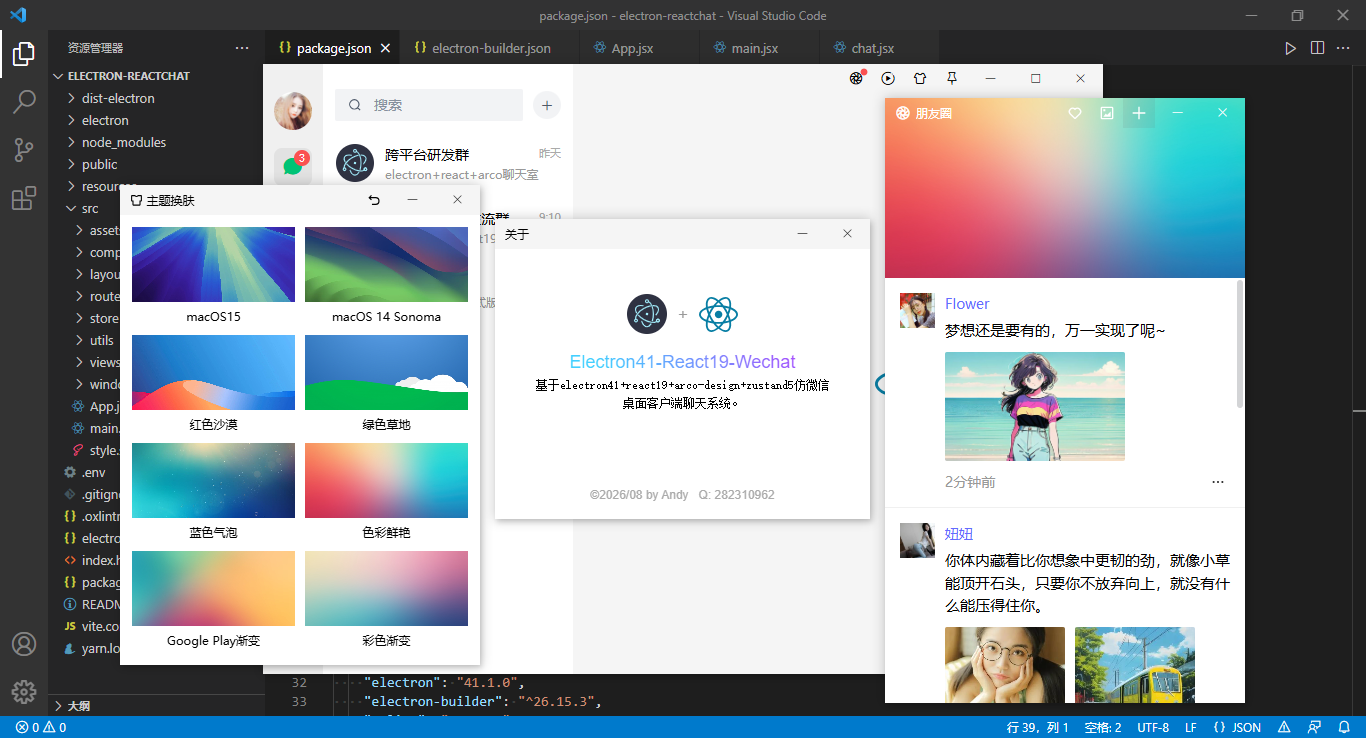Click the 朋友圈 window vertical scrollbar
This screenshot has width=1366, height=738.
(x=1241, y=344)
